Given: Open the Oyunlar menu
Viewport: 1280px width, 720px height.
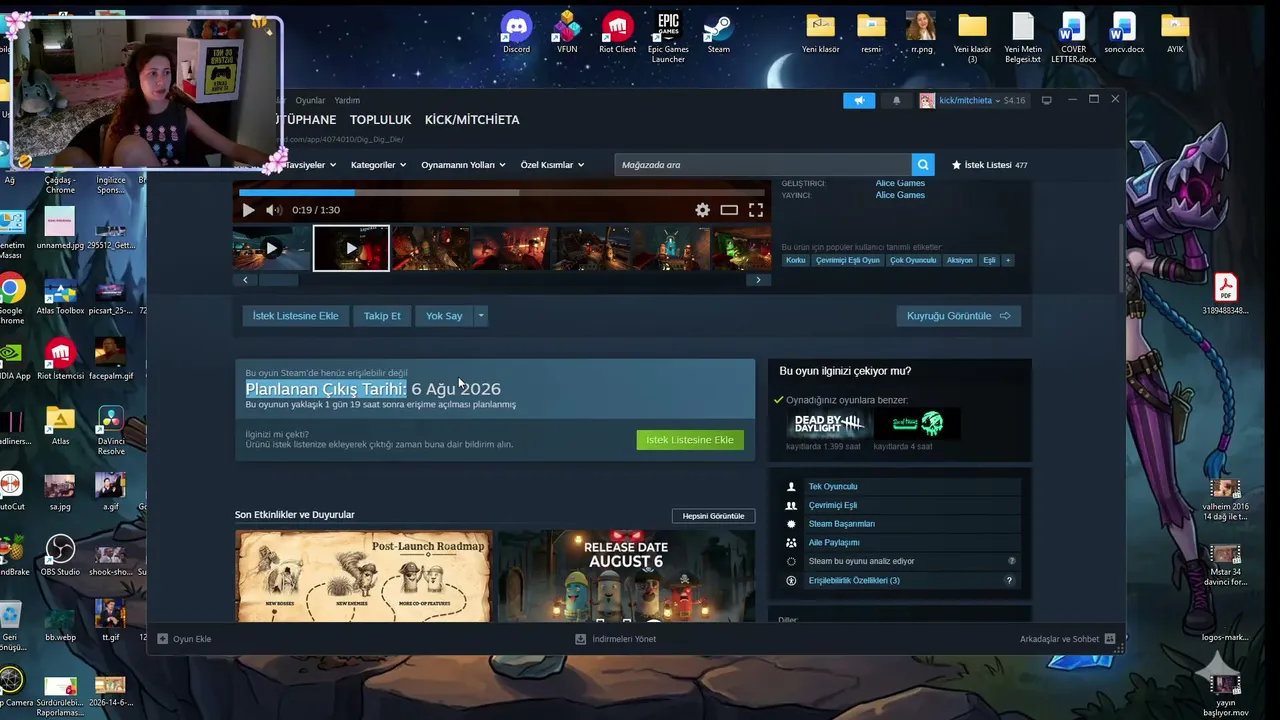Looking at the screenshot, I should pos(310,100).
